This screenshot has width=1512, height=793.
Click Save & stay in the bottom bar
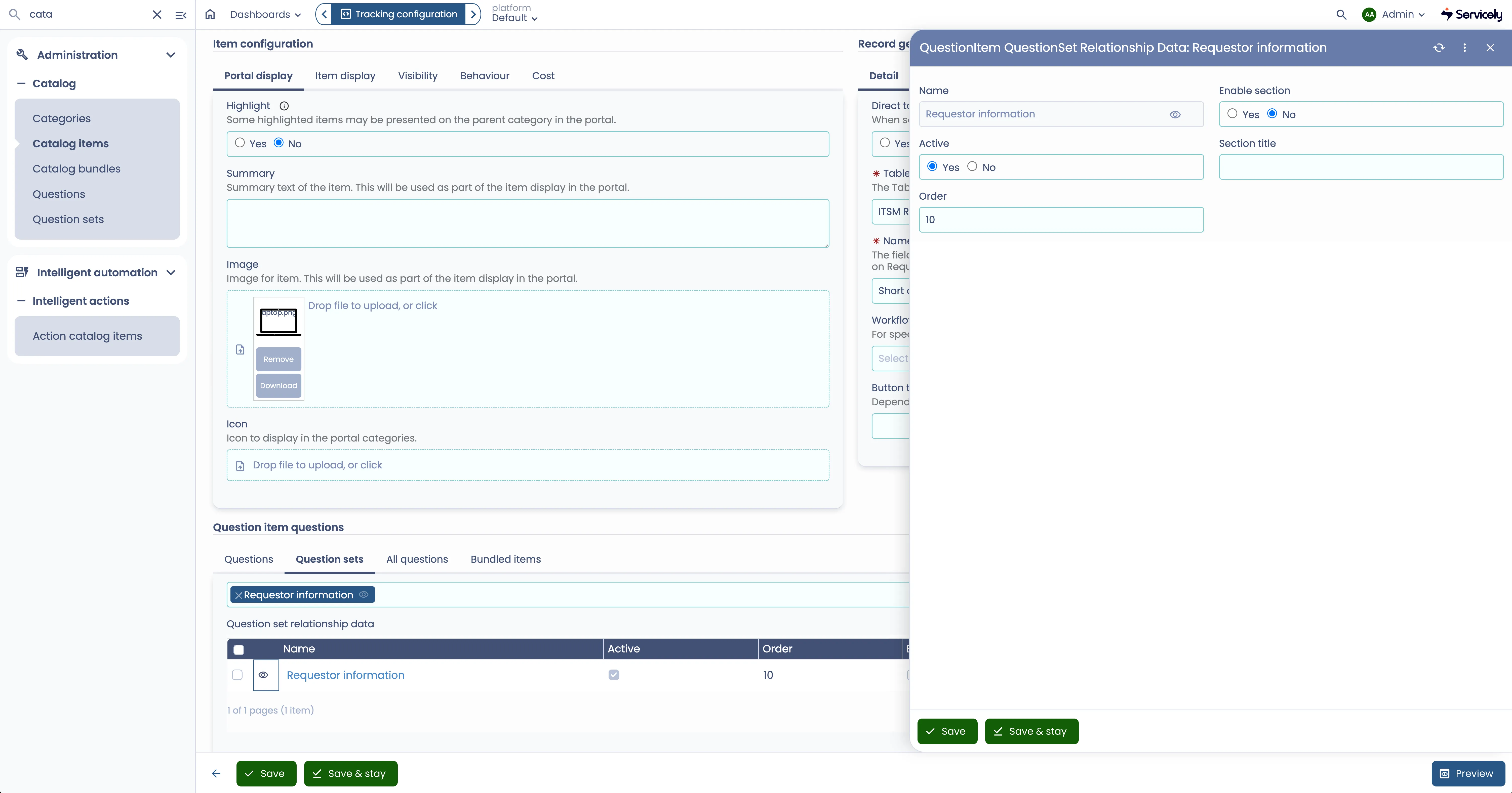[351, 774]
